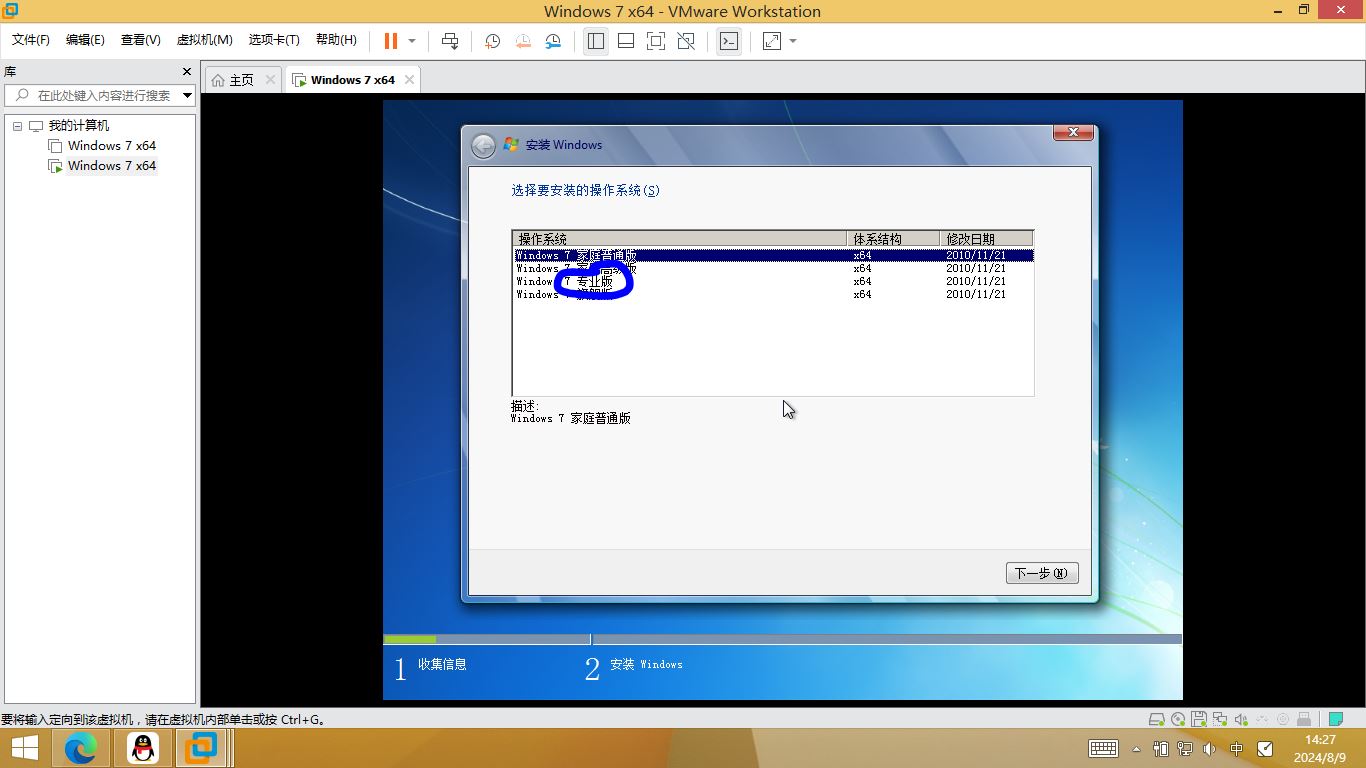Click the battery power tray icon

click(x=1161, y=748)
